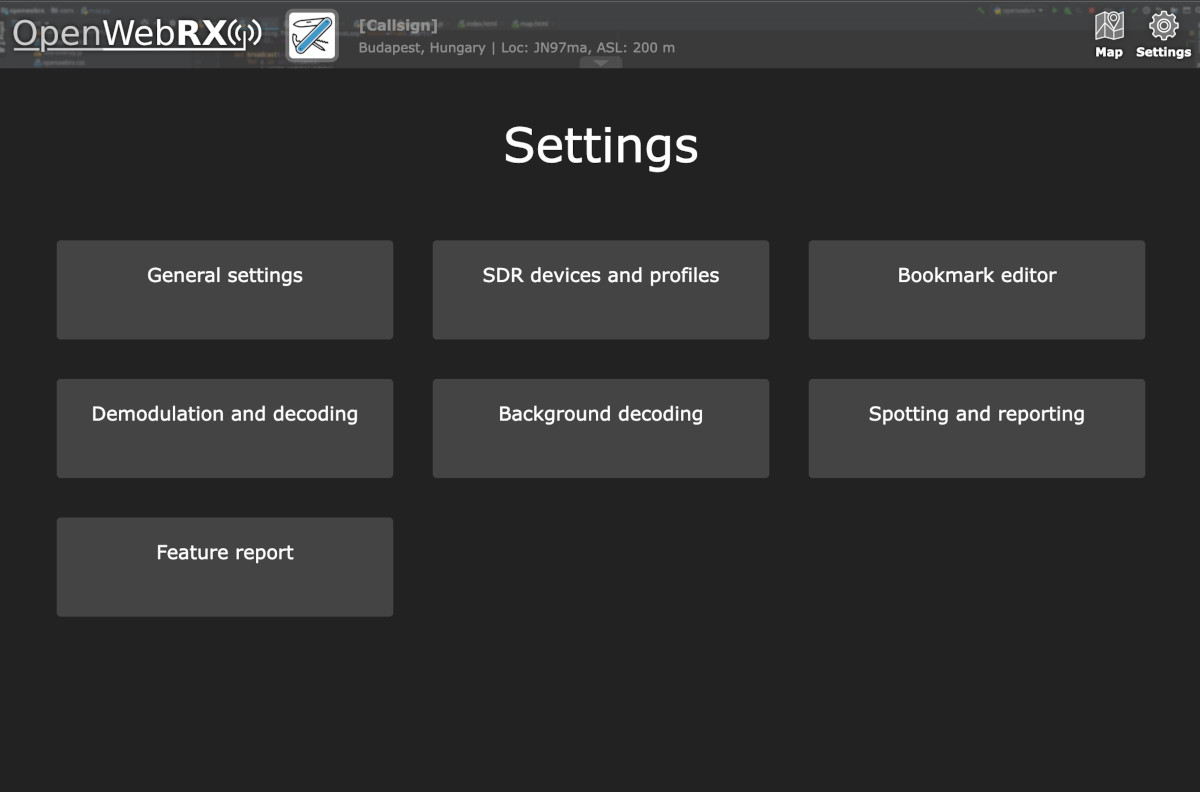1200x792 pixels.
Task: Switch to the map.html tab in the background
Action: click(530, 23)
